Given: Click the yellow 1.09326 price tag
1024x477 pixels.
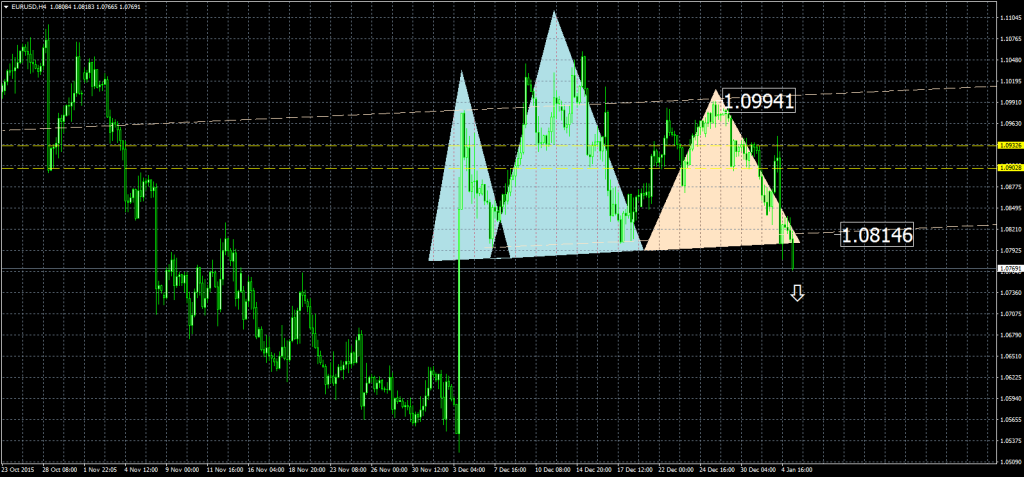Looking at the screenshot, I should (x=1009, y=145).
